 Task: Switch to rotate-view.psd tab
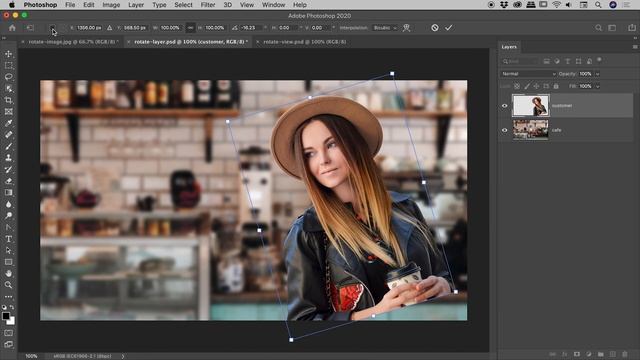304,42
